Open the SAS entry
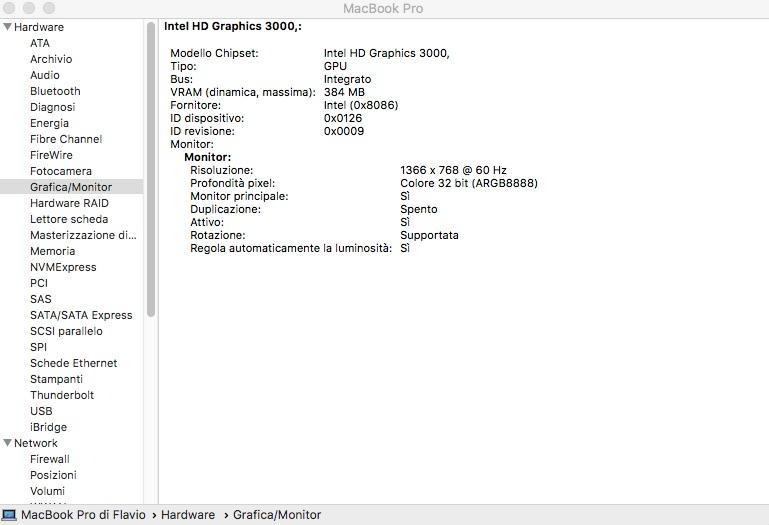The width and height of the screenshot is (769, 525). click(x=40, y=299)
